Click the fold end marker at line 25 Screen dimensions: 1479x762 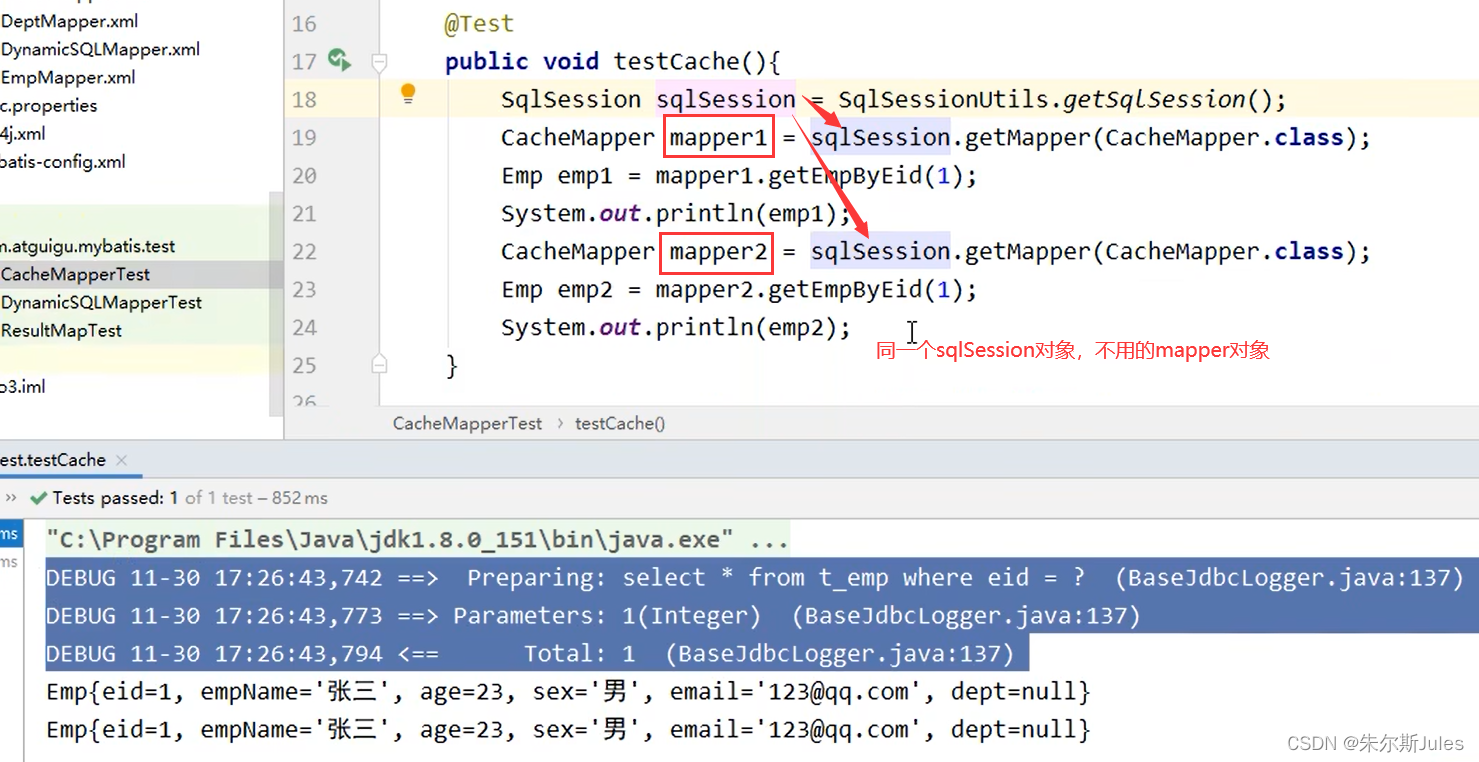[379, 365]
